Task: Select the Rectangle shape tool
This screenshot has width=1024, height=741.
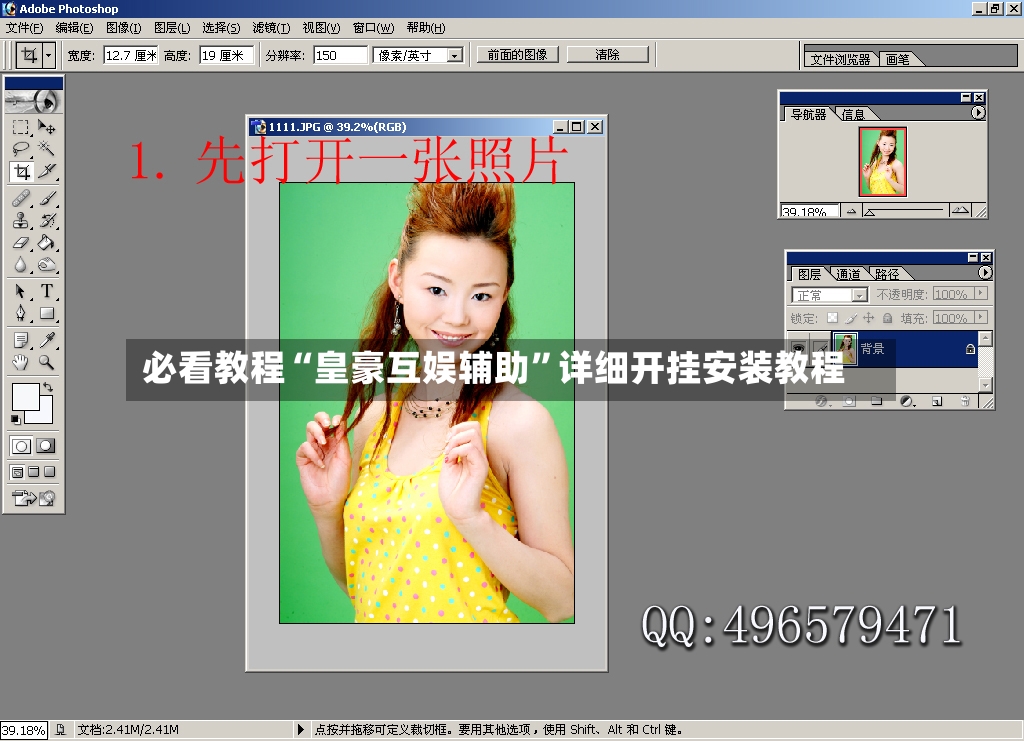Action: click(46, 313)
